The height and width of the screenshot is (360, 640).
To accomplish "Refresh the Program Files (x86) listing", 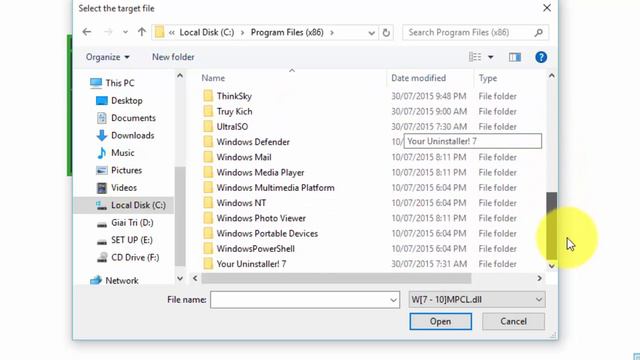I will pyautogui.click(x=386, y=33).
